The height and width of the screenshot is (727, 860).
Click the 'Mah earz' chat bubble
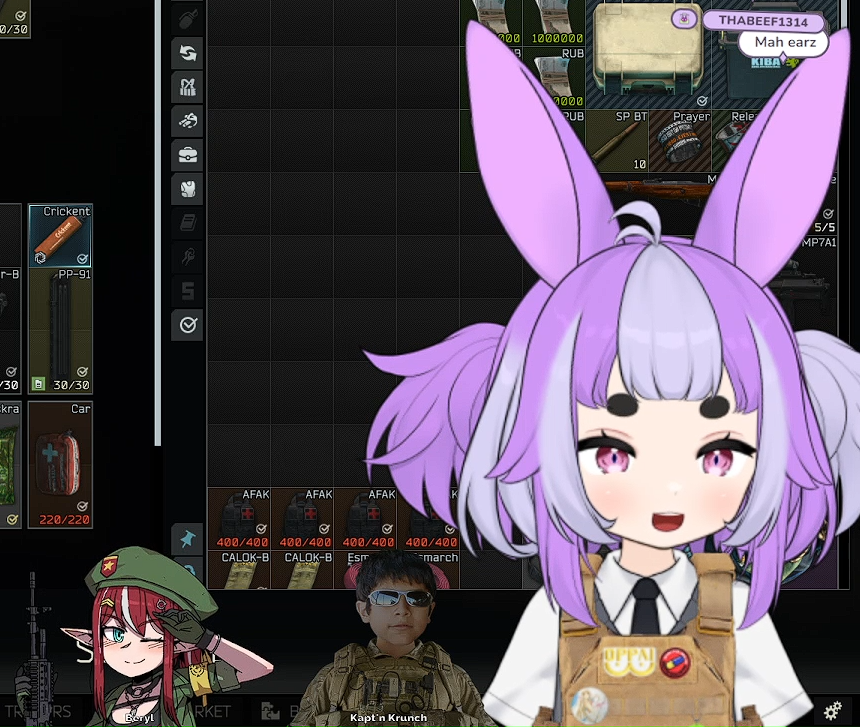point(785,42)
